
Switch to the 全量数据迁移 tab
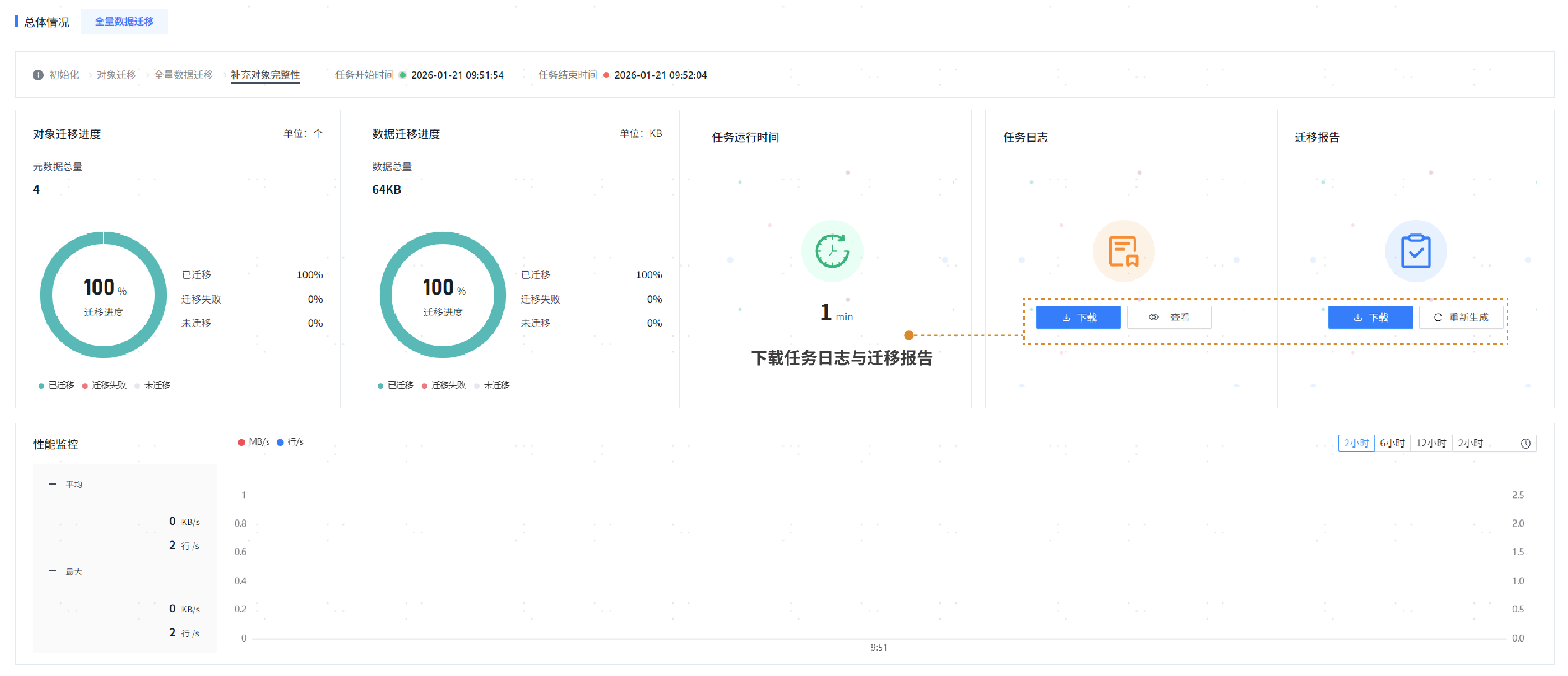[x=124, y=21]
